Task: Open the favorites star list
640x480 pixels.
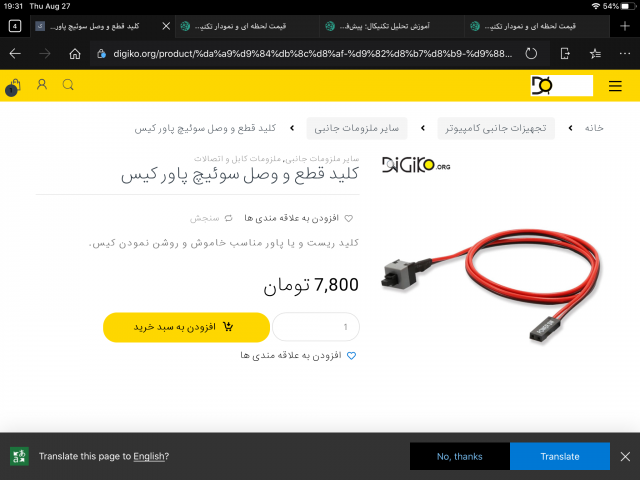Action: click(595, 53)
